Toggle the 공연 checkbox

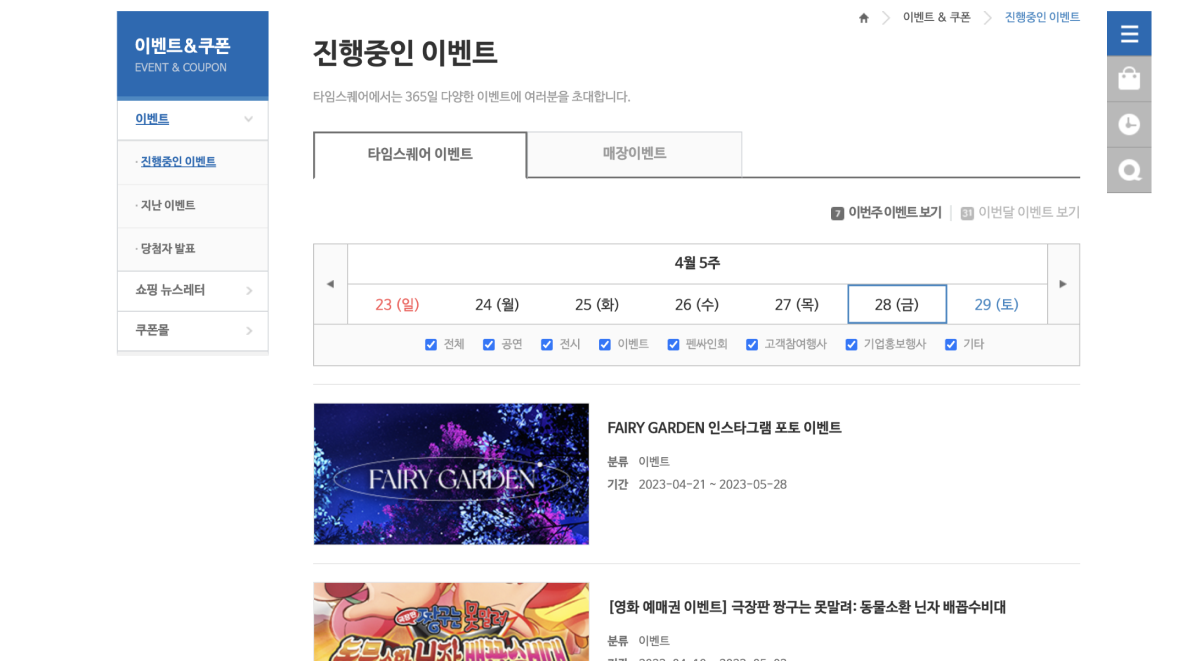tap(489, 345)
